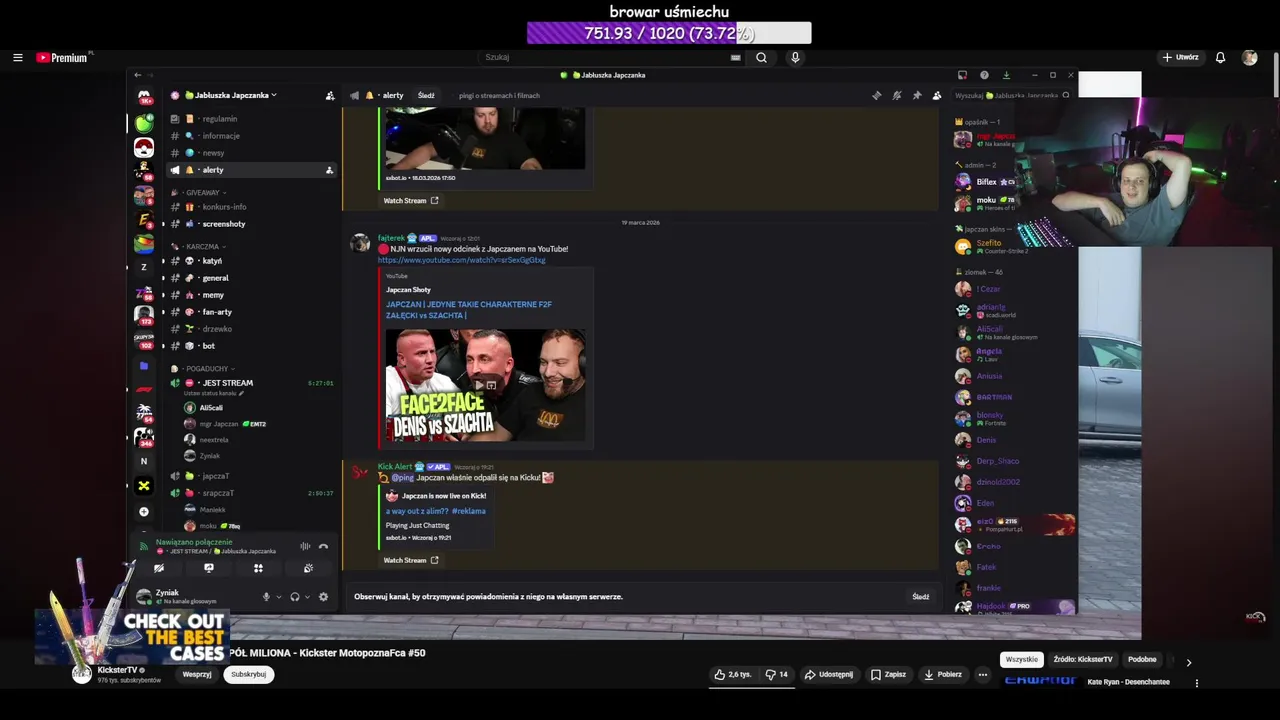The width and height of the screenshot is (1280, 720).
Task: Open pinned messages pin icon
Action: pyautogui.click(x=917, y=95)
